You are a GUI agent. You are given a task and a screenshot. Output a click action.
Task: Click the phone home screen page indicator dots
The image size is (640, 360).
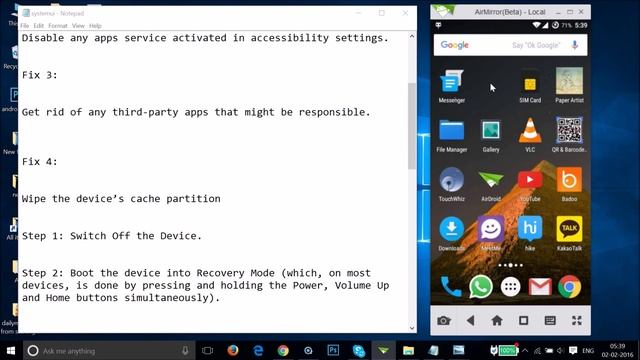[510, 265]
